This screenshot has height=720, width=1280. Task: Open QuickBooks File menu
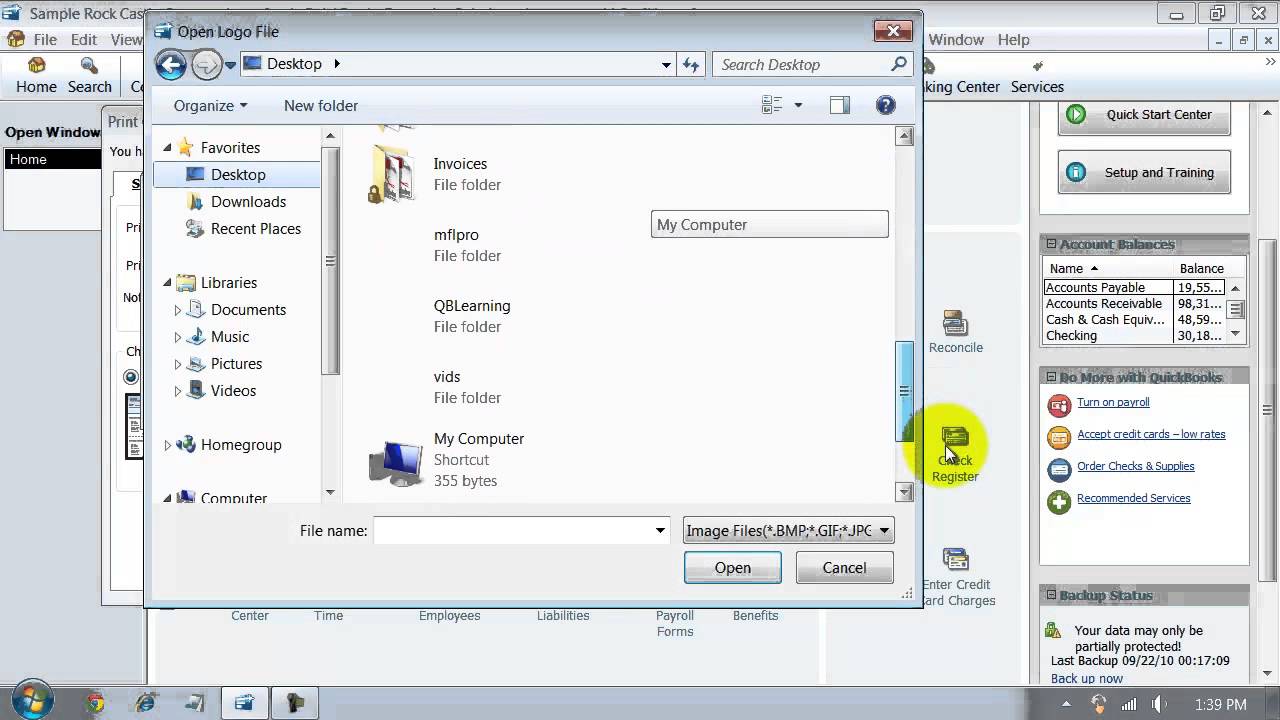point(45,40)
